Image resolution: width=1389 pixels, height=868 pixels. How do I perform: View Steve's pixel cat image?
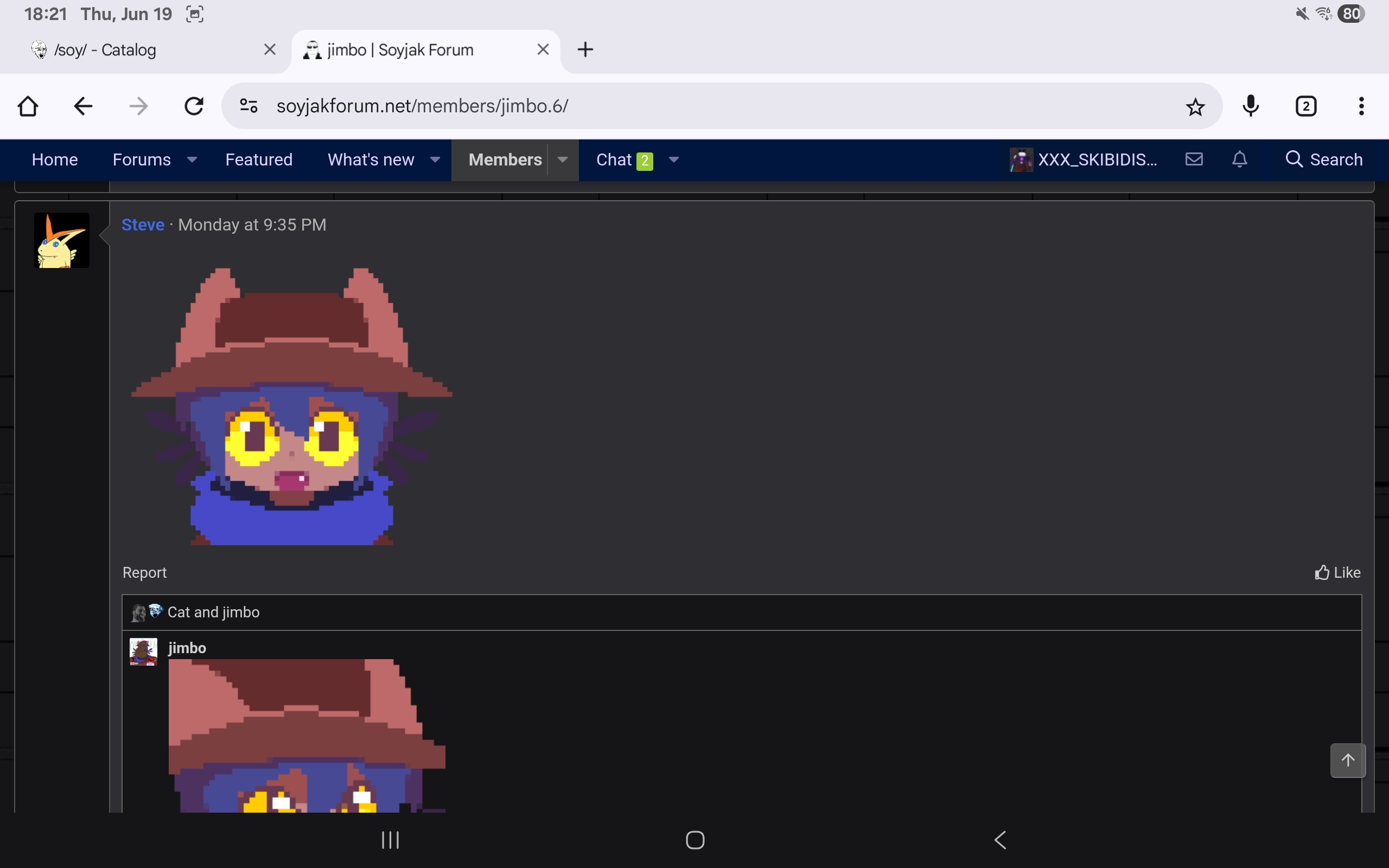(x=291, y=406)
